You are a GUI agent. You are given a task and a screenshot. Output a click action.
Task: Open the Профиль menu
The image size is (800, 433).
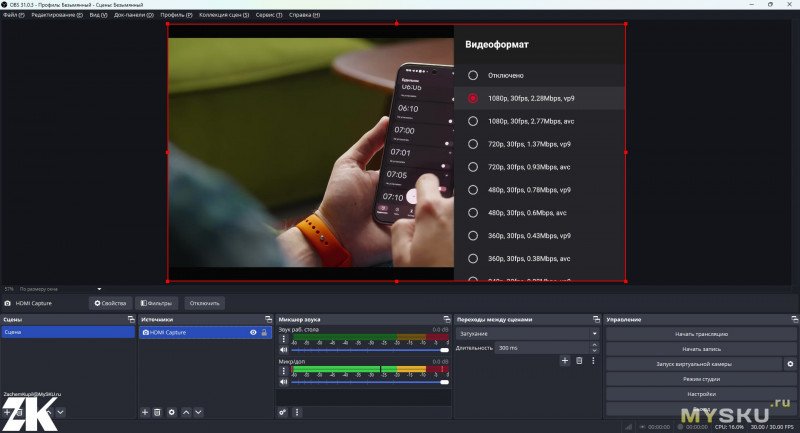tap(176, 15)
